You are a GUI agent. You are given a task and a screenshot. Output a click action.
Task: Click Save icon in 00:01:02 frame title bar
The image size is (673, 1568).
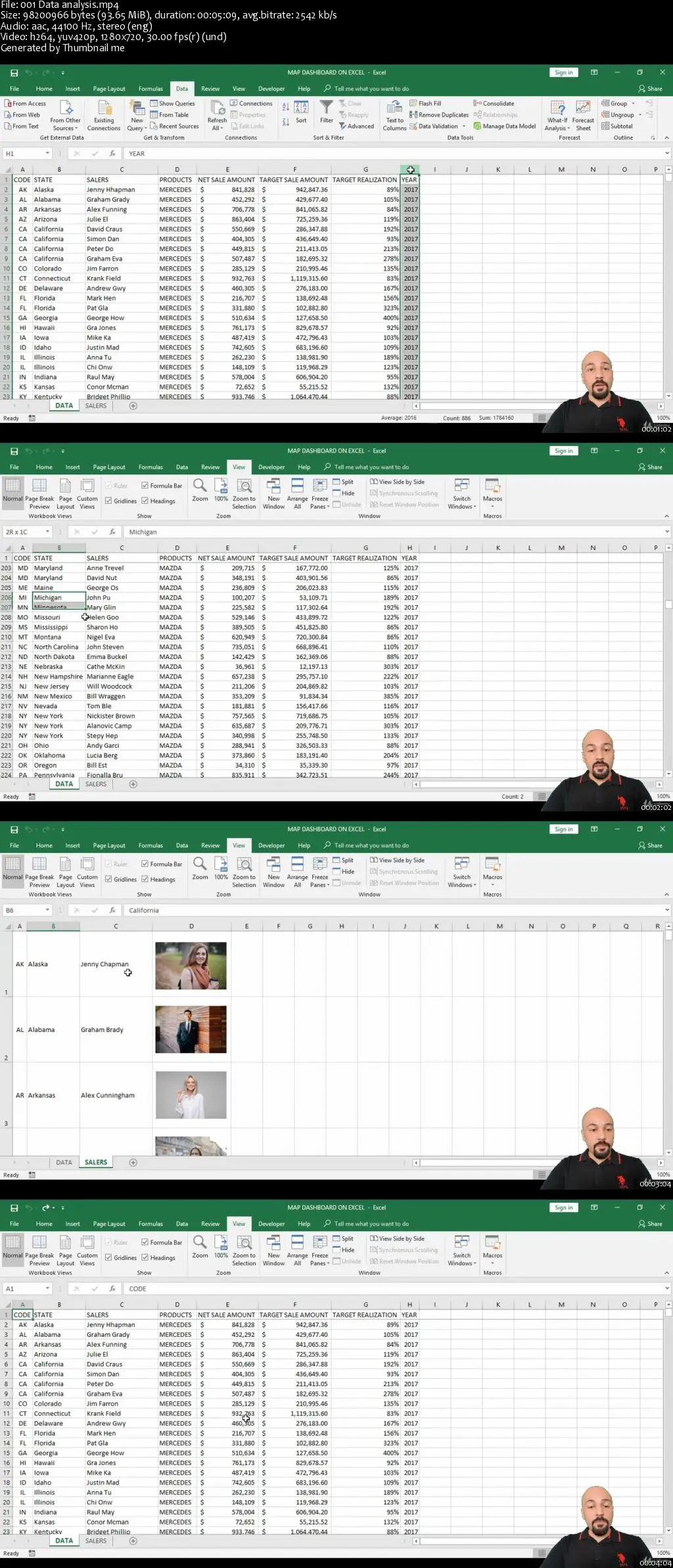coord(14,73)
